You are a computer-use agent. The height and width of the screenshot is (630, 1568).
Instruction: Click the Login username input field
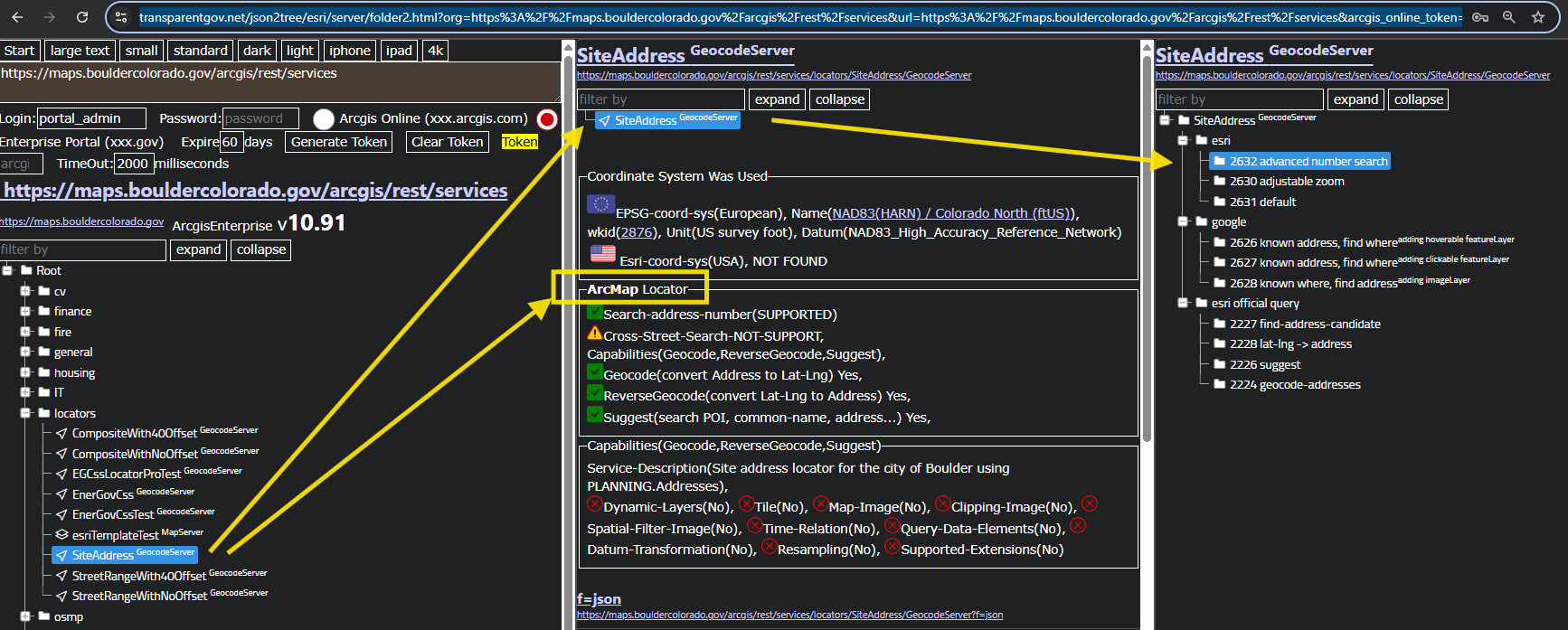[90, 118]
